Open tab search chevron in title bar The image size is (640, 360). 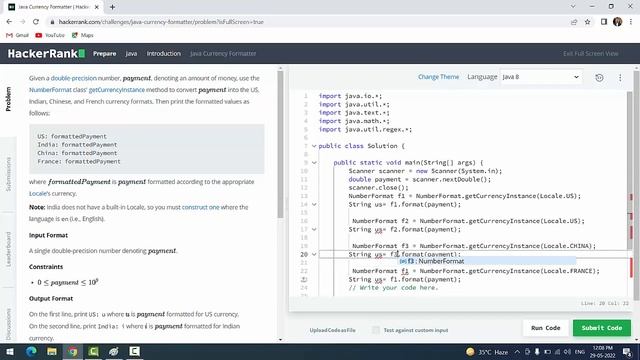(x=573, y=7)
